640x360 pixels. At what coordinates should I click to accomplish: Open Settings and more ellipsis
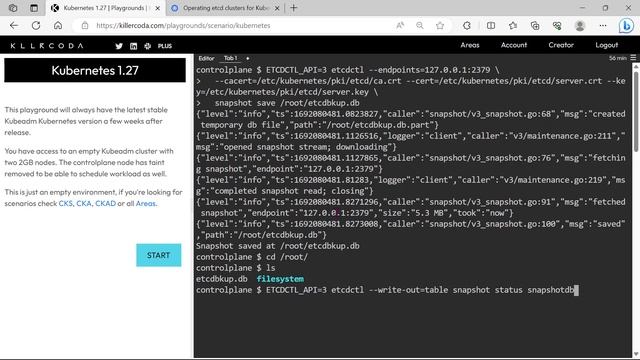[x=602, y=25]
